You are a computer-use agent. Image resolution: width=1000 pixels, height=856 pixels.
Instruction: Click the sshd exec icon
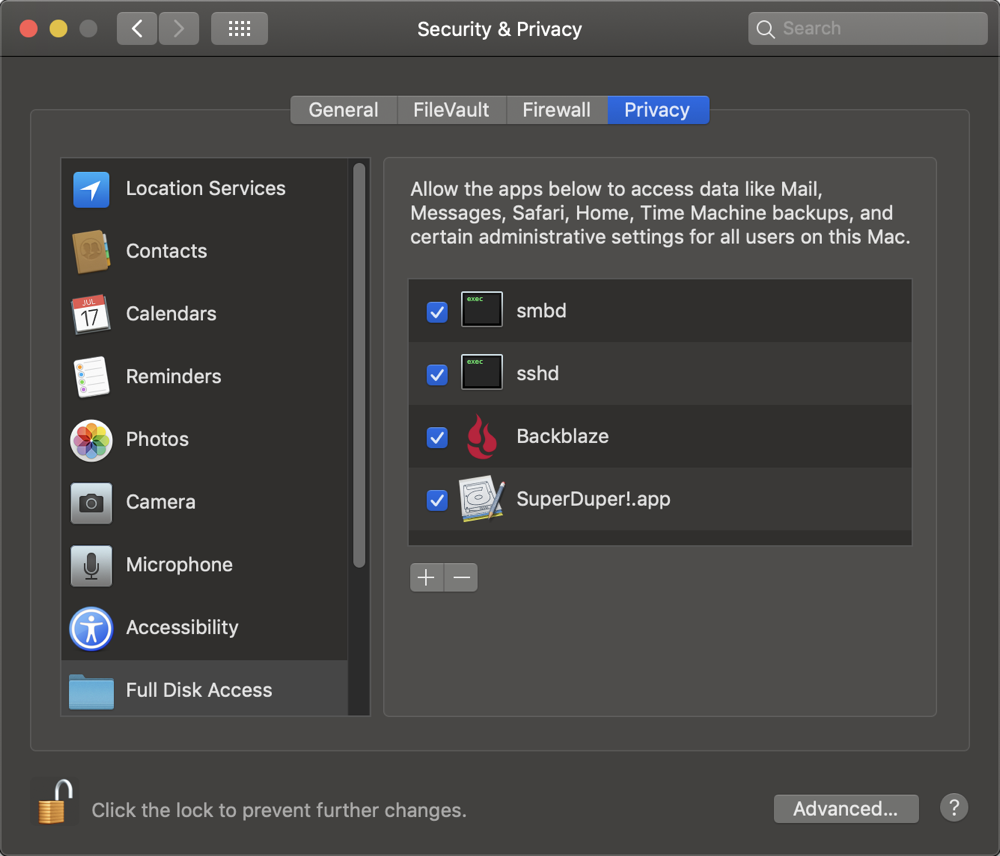[x=482, y=372]
